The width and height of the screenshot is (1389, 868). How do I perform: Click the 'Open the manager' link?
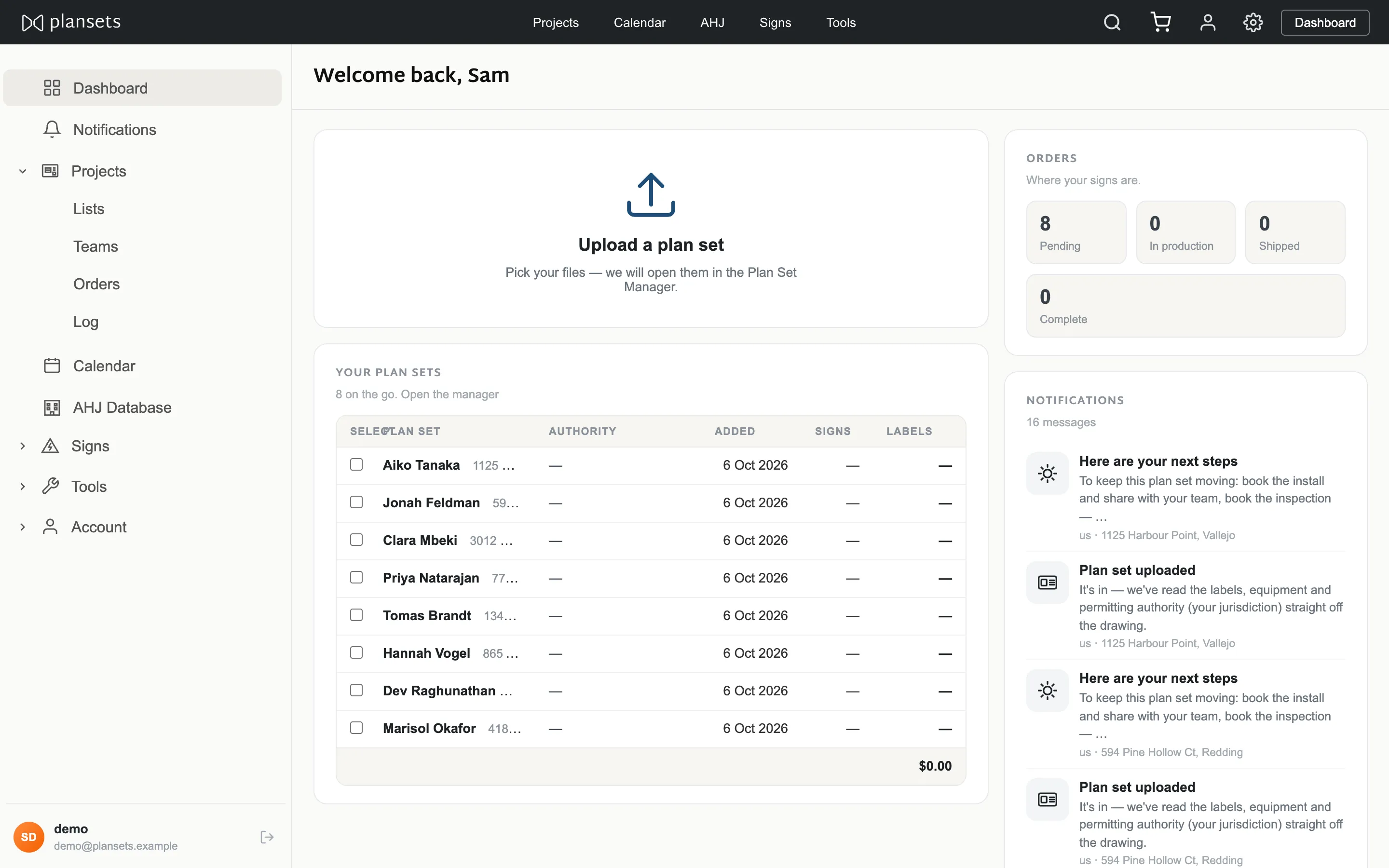(449, 394)
